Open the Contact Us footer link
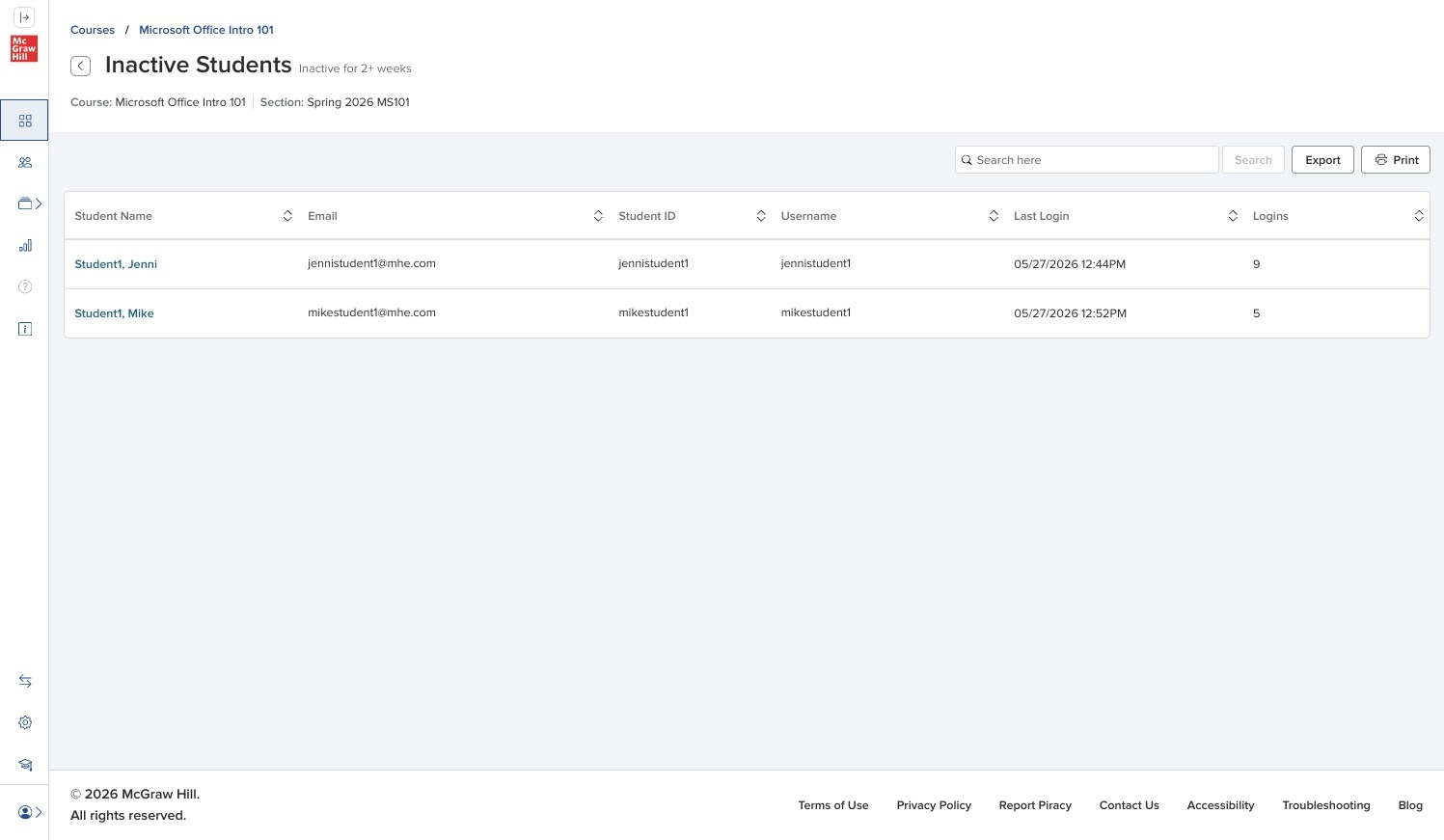Screen dimensions: 1444x840 click(1130, 805)
